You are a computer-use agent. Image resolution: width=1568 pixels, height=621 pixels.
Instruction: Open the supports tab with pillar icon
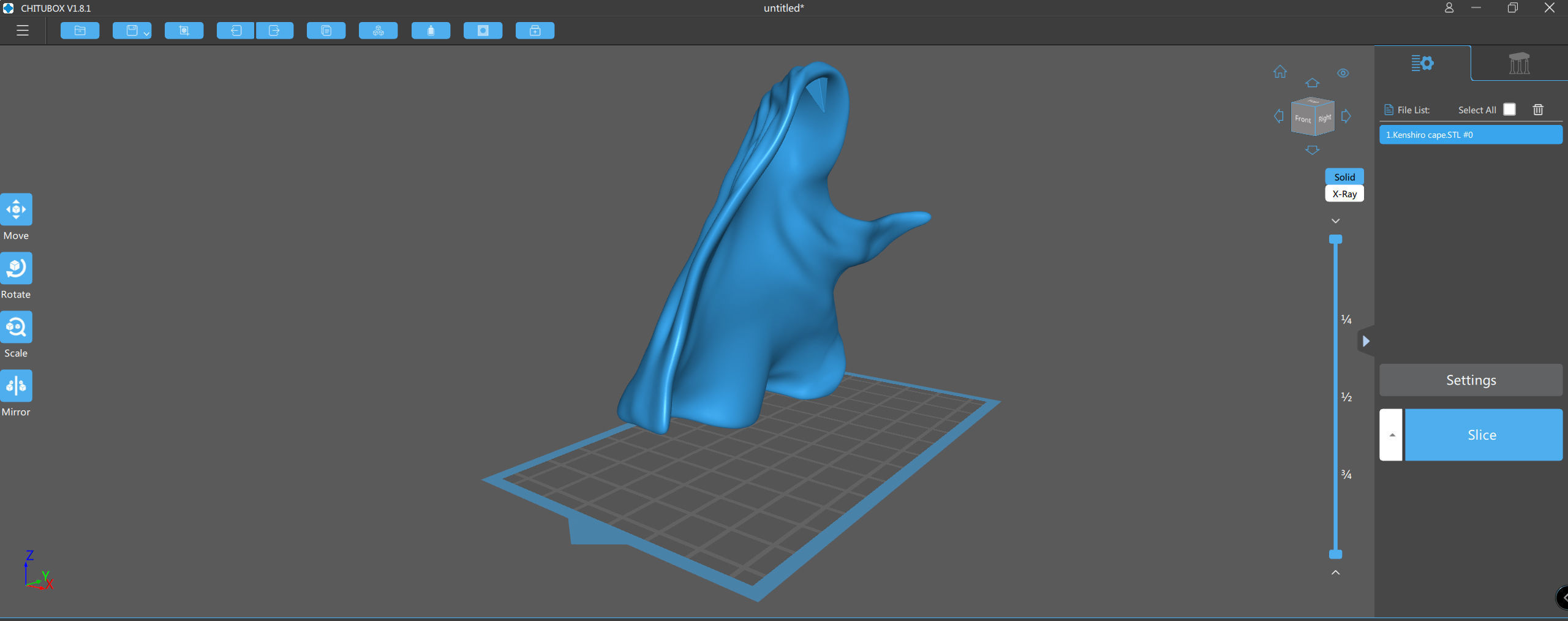pyautogui.click(x=1519, y=63)
